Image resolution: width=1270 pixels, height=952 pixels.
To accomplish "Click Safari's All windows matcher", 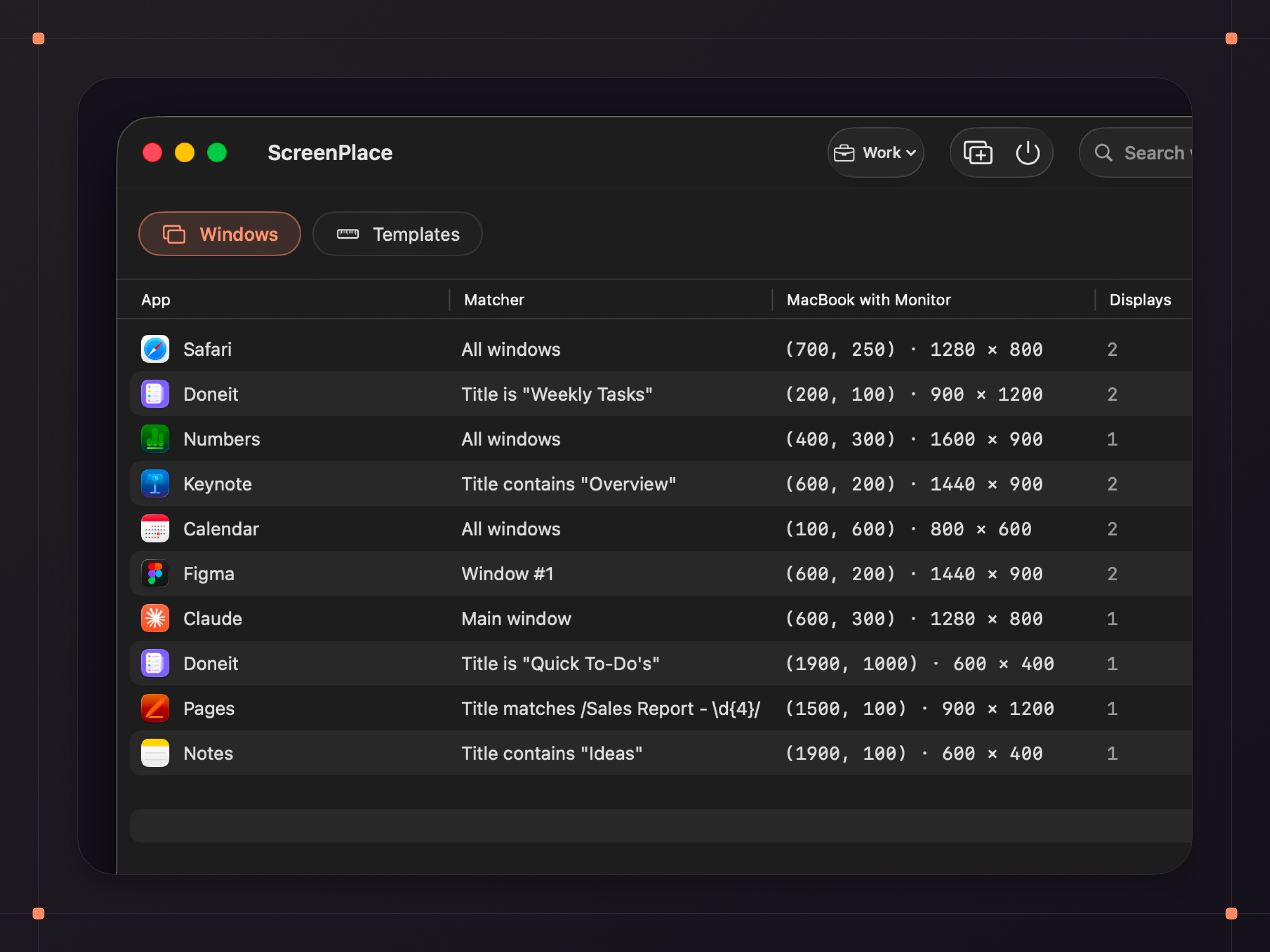I will (511, 349).
